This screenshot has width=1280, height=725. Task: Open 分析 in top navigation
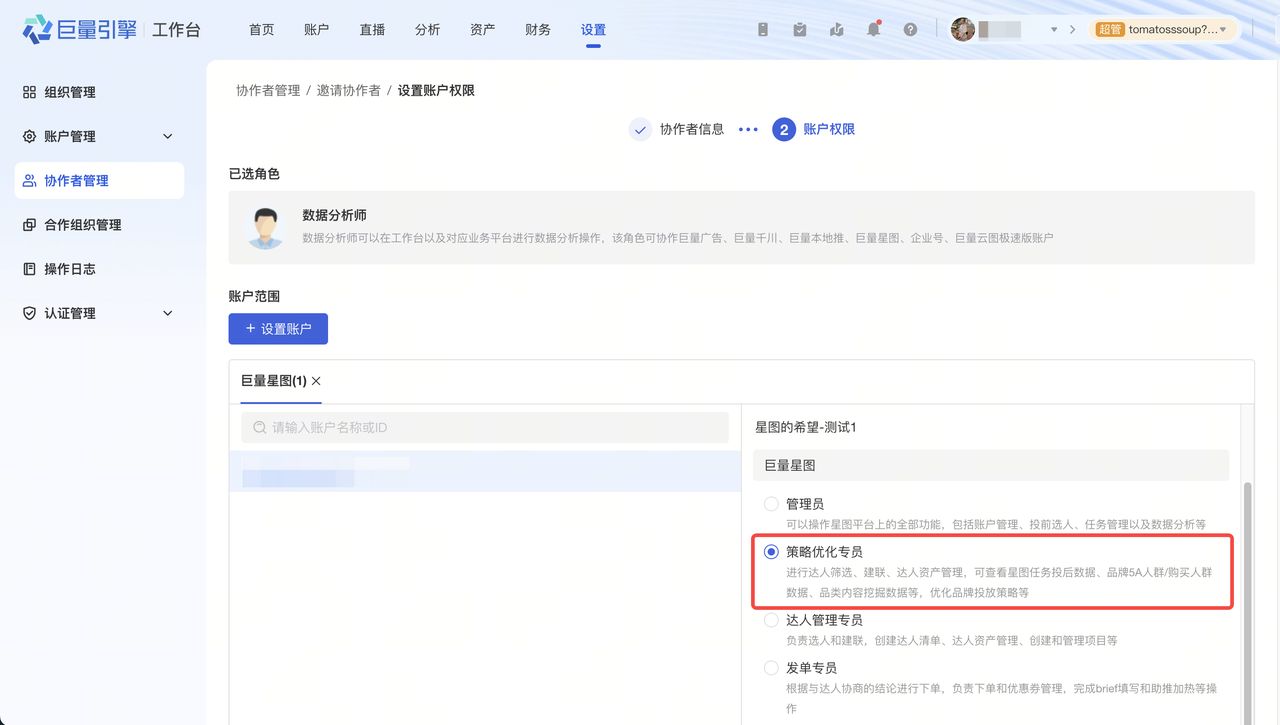[x=427, y=30]
